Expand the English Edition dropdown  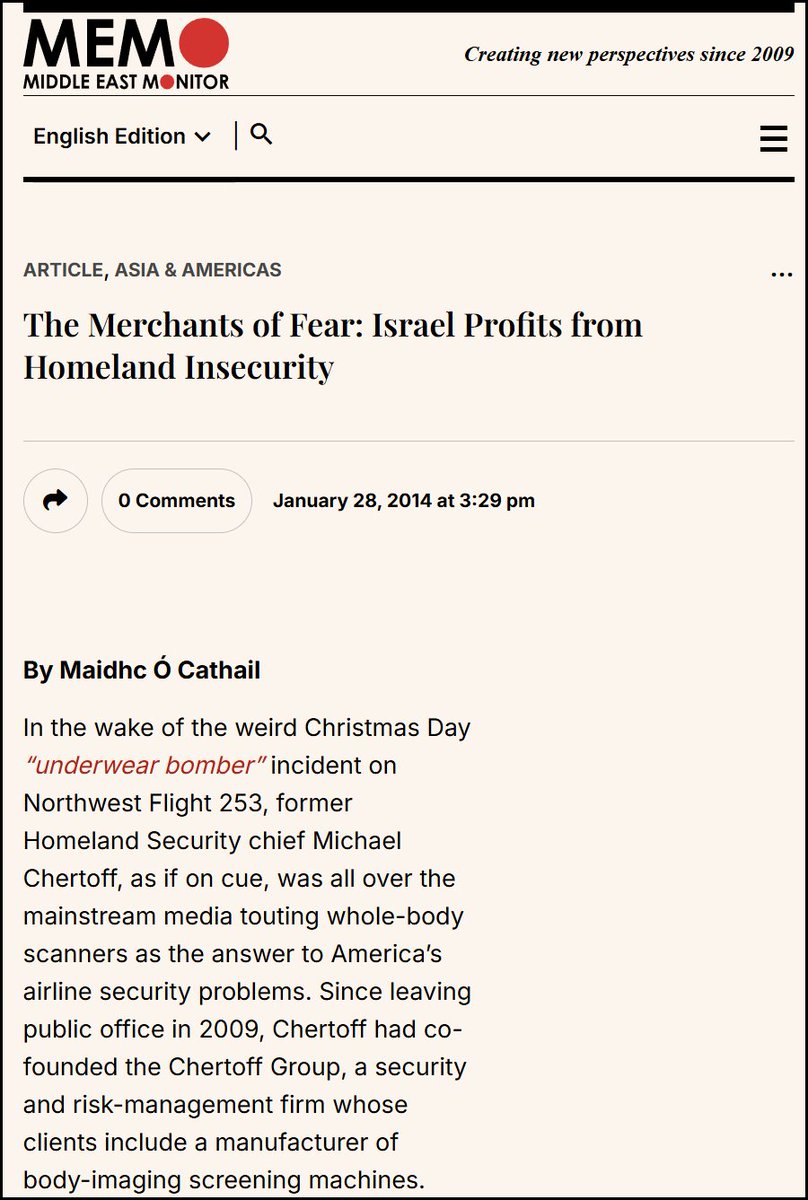coord(121,136)
